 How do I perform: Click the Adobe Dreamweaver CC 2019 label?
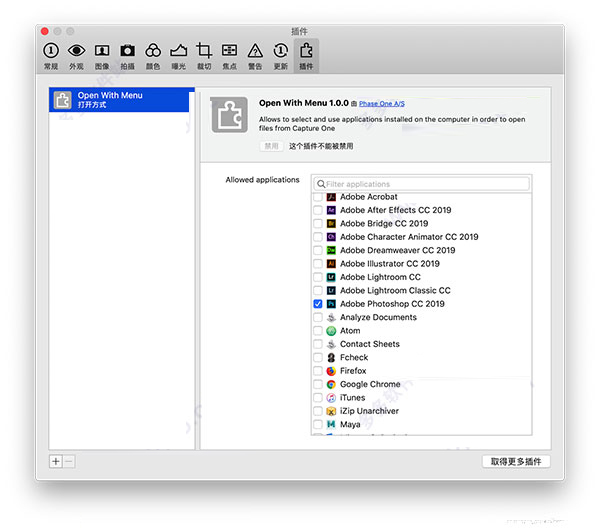pos(398,250)
